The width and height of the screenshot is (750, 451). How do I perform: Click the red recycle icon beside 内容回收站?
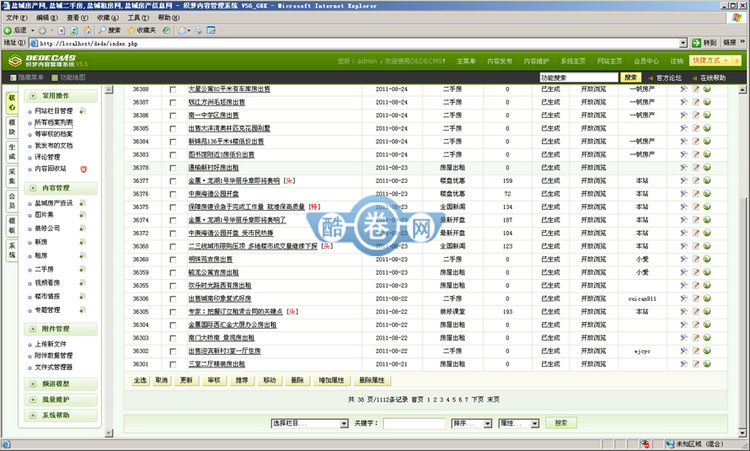[84, 169]
